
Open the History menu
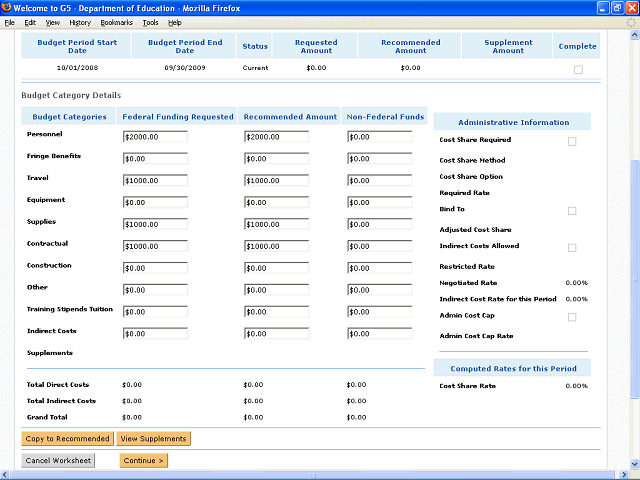pos(80,22)
